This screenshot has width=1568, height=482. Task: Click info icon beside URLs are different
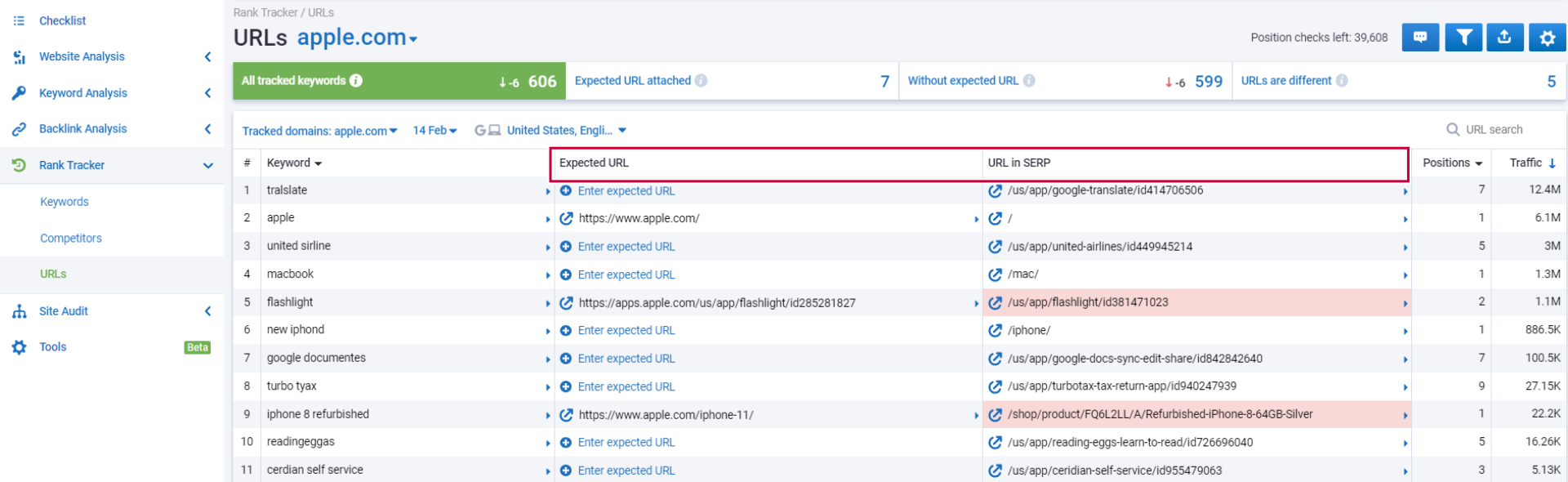pos(1342,80)
